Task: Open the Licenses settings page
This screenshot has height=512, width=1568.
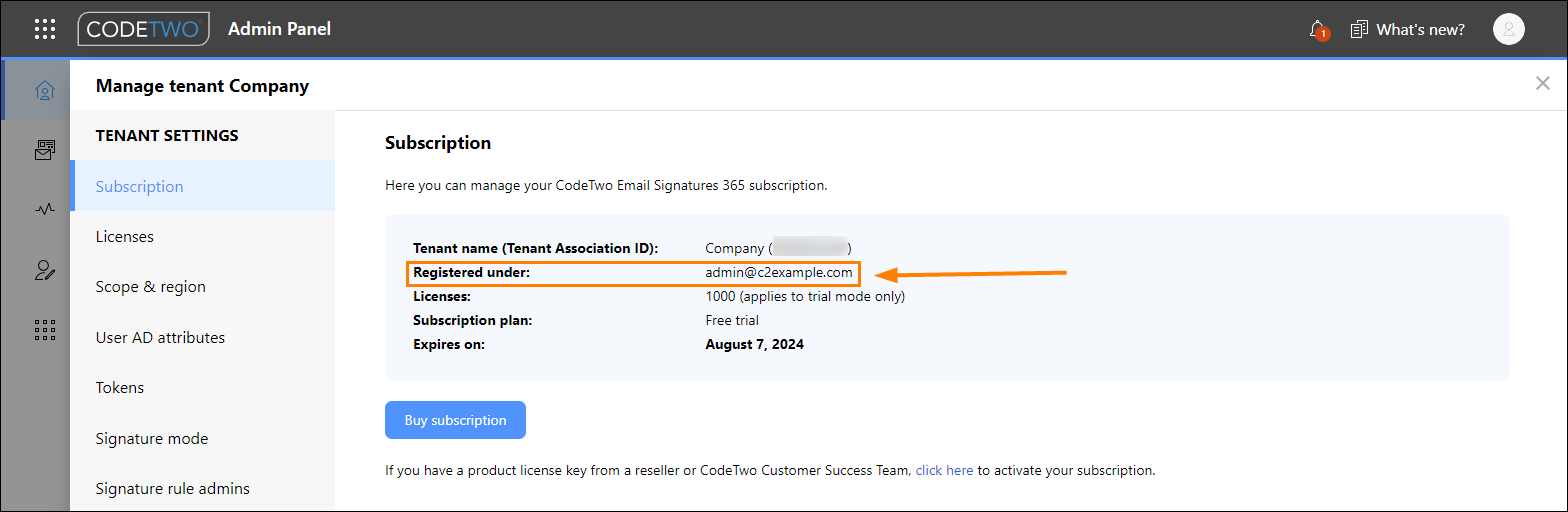Action: tap(202, 237)
